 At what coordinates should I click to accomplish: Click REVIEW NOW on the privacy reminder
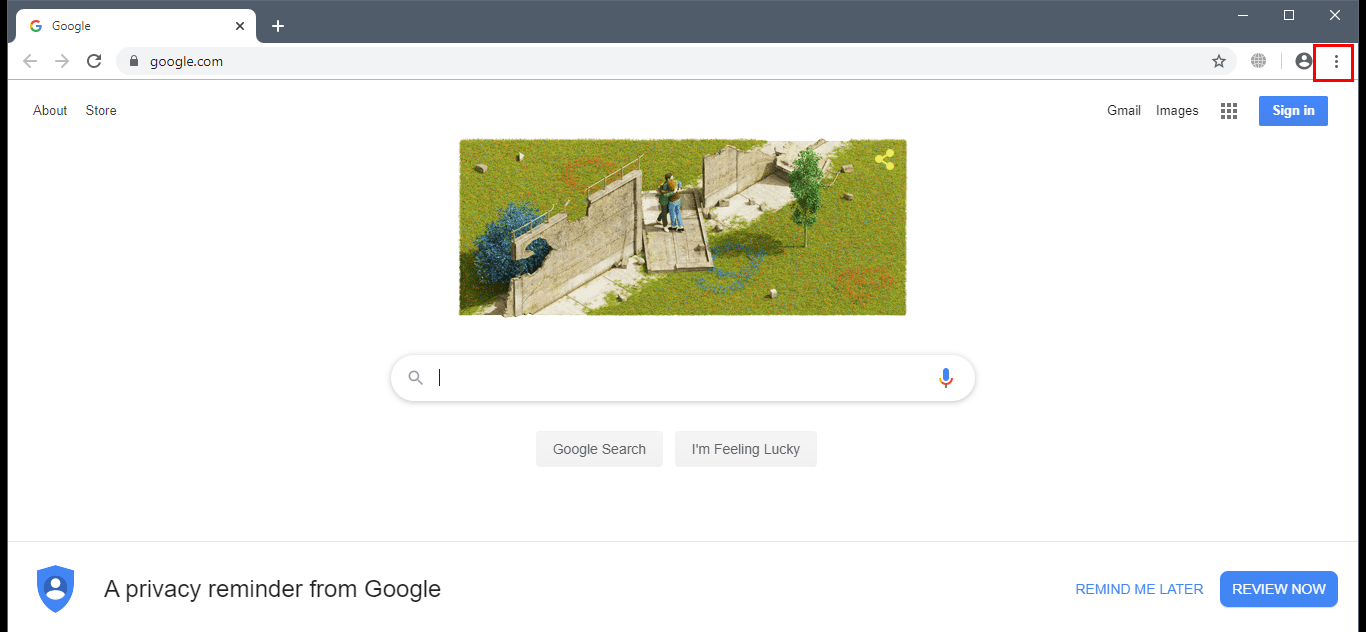[x=1279, y=589]
